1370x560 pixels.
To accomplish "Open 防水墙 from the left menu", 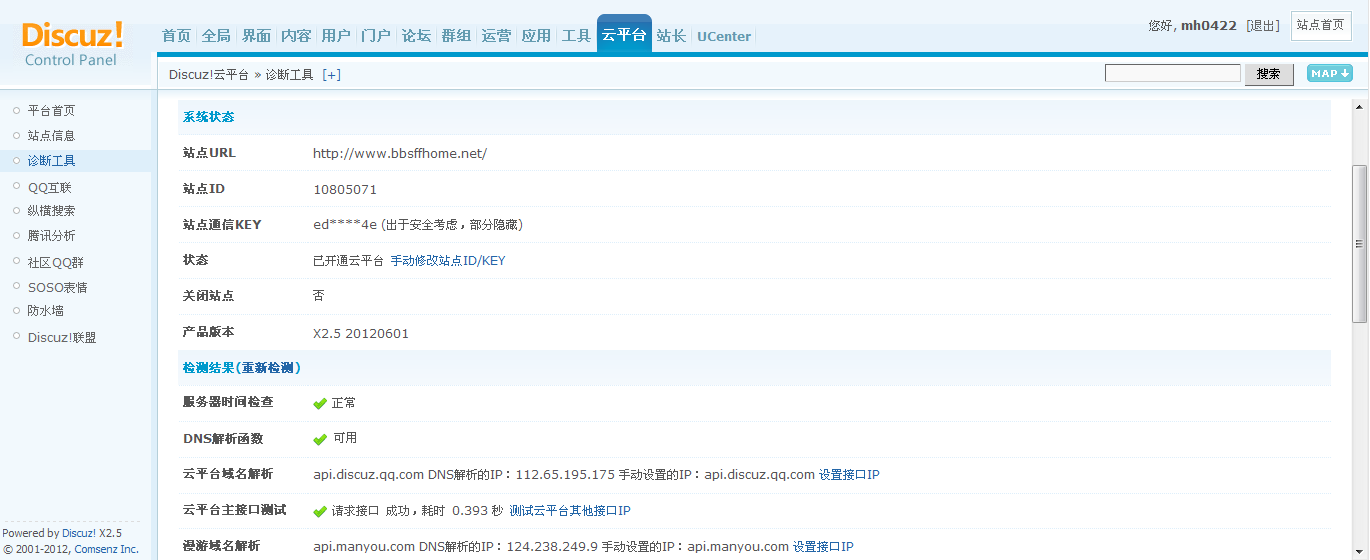I will point(46,311).
